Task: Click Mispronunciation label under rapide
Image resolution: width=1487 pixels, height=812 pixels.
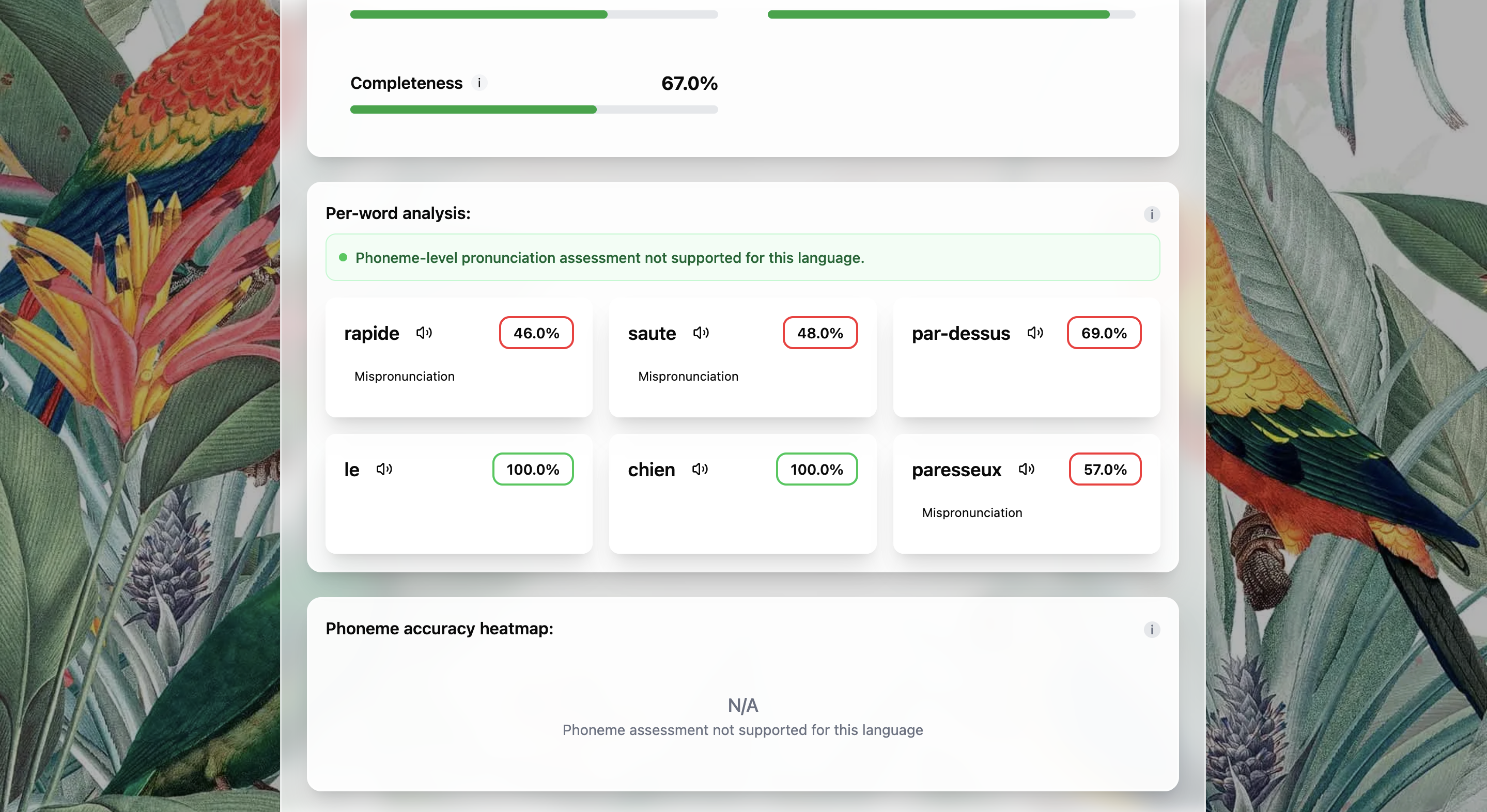Action: click(x=404, y=376)
